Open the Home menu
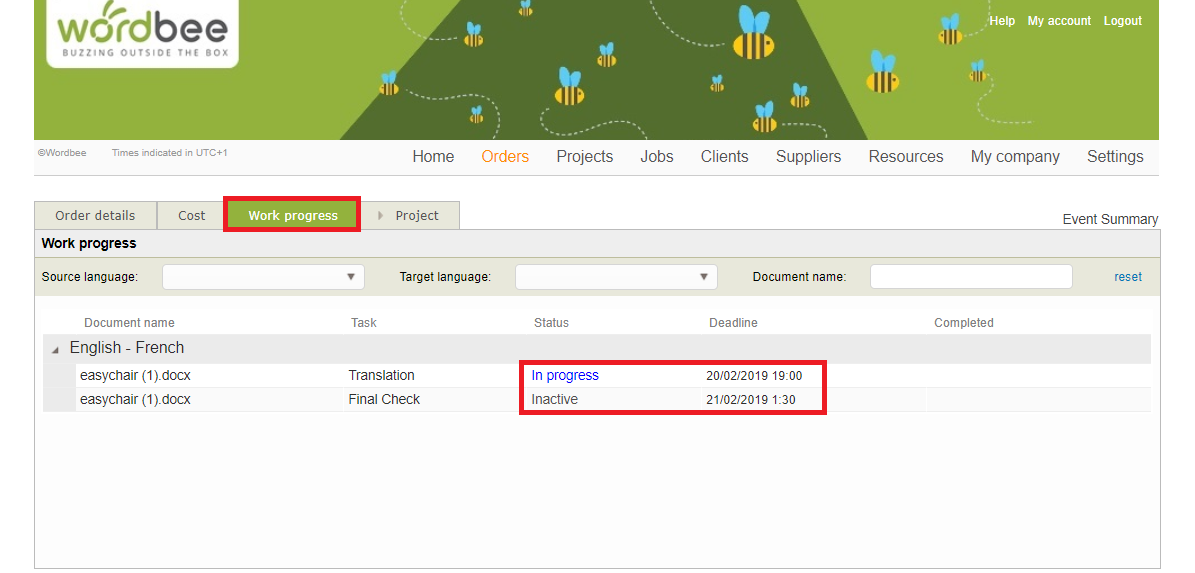This screenshot has width=1195, height=573. pyautogui.click(x=433, y=157)
